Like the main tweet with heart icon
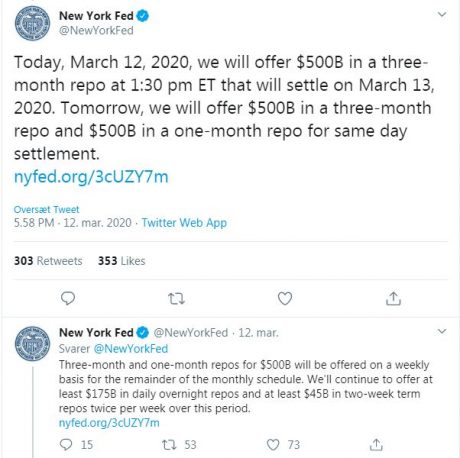460x458 pixels. [x=285, y=298]
